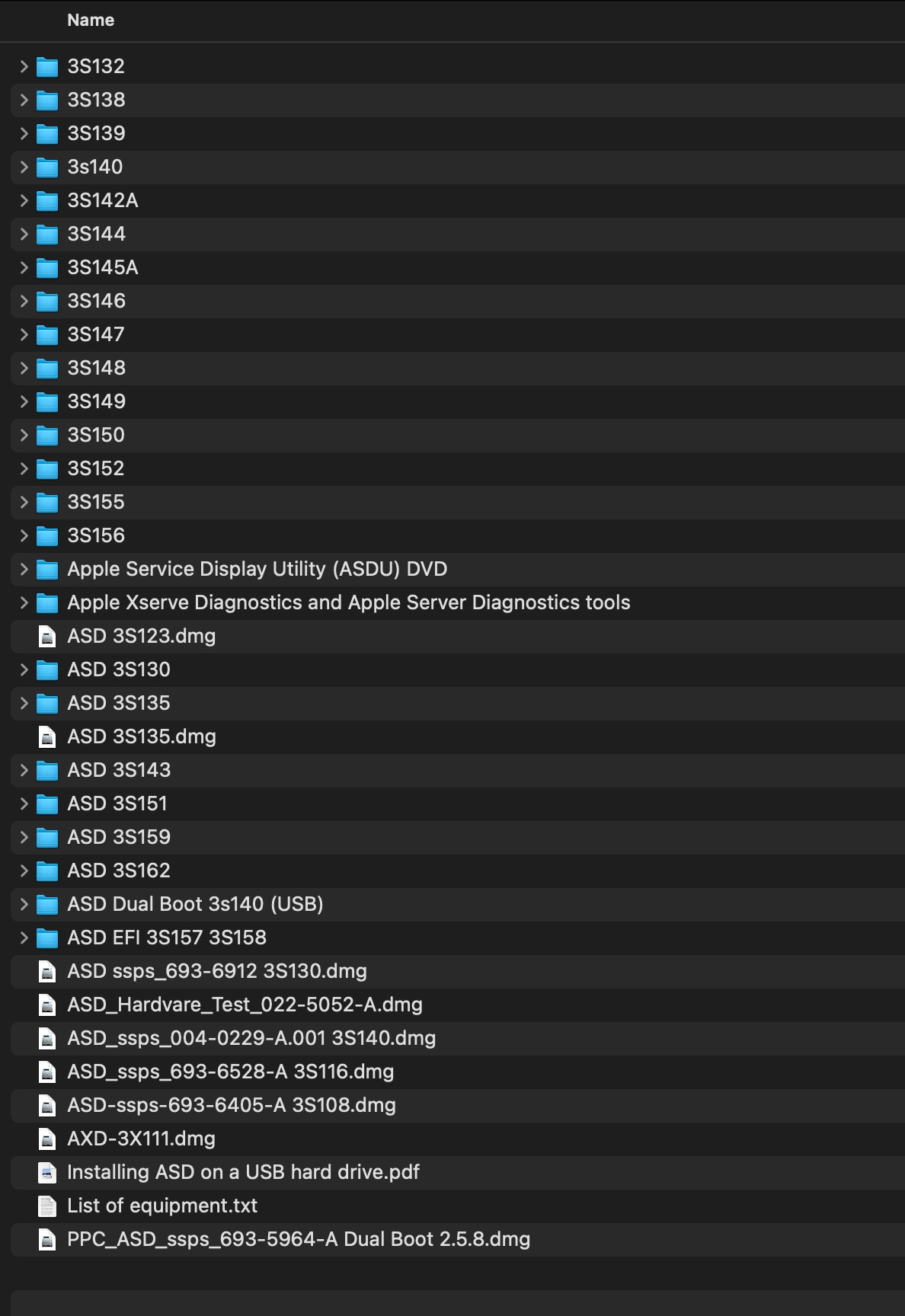Select the 3S150 folder name
This screenshot has width=905, height=1316.
96,436
